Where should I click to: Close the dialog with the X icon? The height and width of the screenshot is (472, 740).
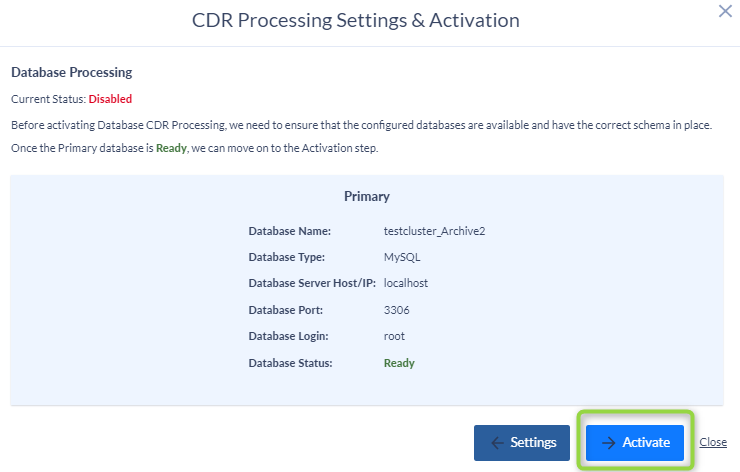(725, 11)
